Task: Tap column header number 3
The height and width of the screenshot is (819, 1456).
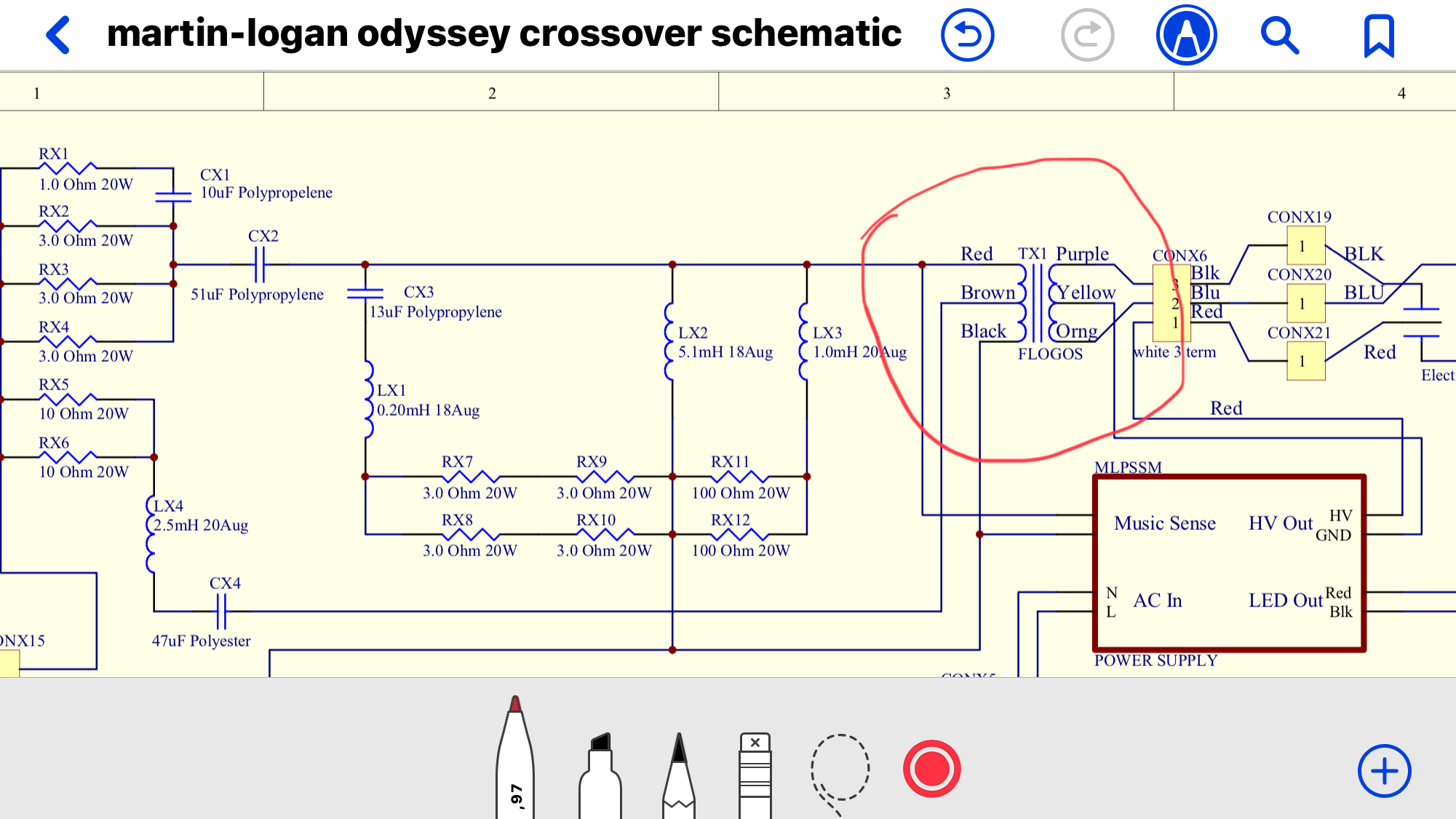Action: pyautogui.click(x=947, y=93)
